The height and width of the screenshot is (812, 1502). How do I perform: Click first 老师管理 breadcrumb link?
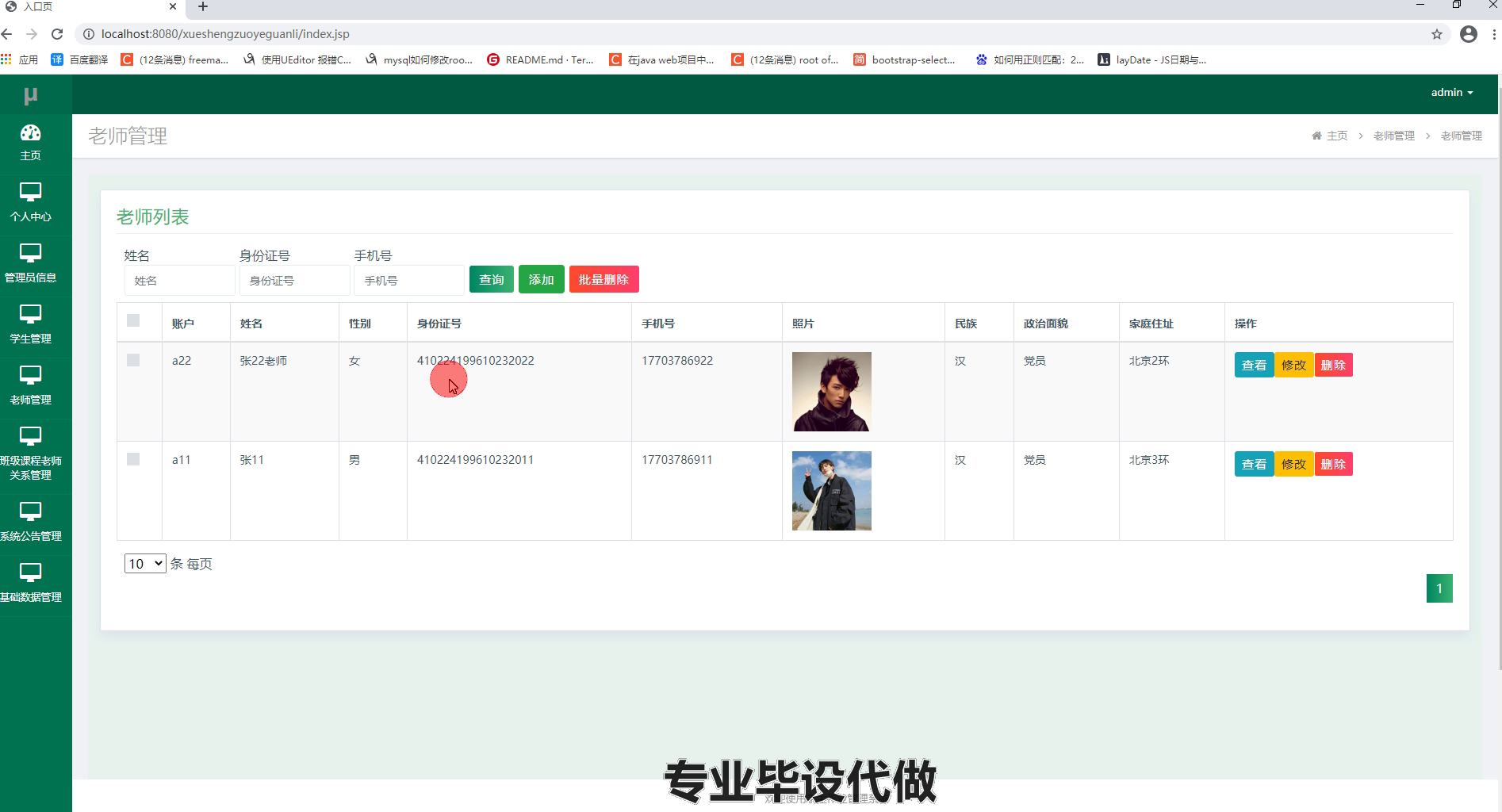tap(1394, 136)
